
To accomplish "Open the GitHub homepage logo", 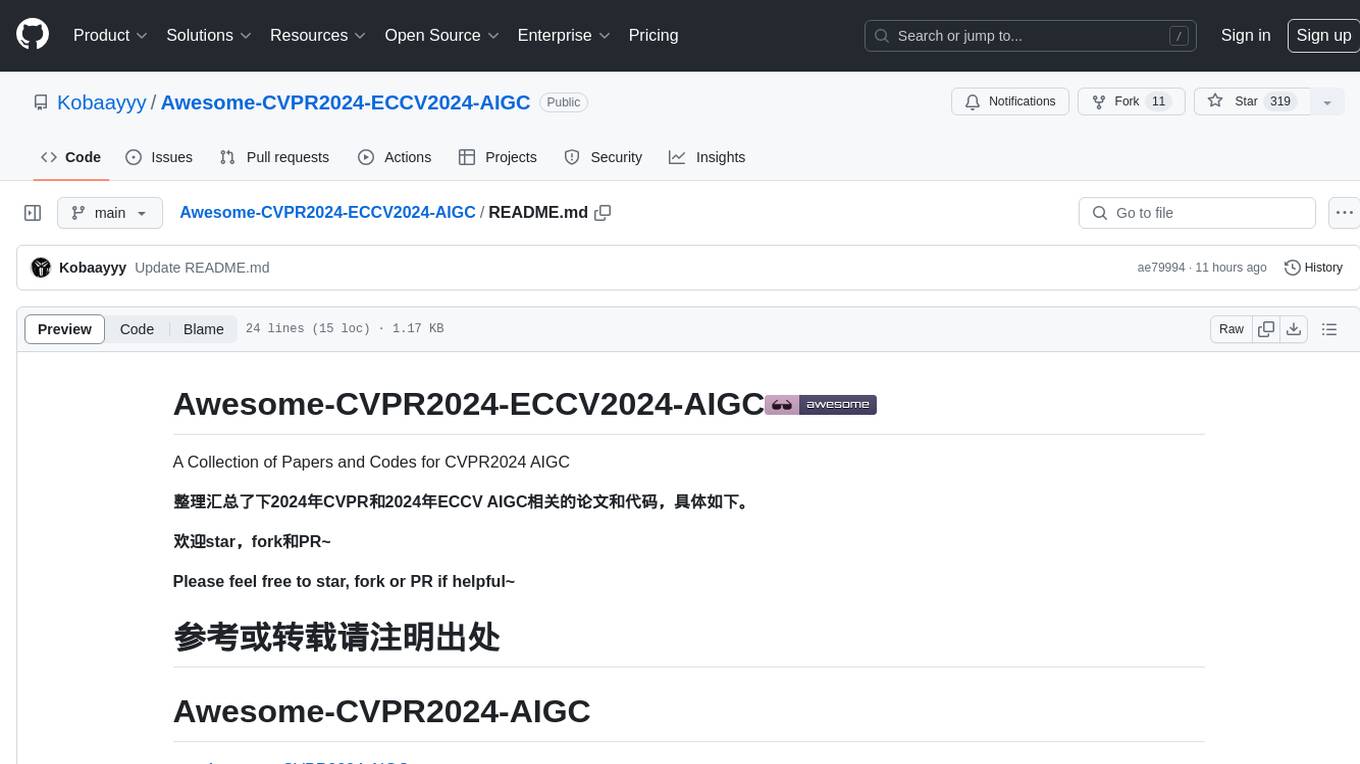I will [x=32, y=35].
